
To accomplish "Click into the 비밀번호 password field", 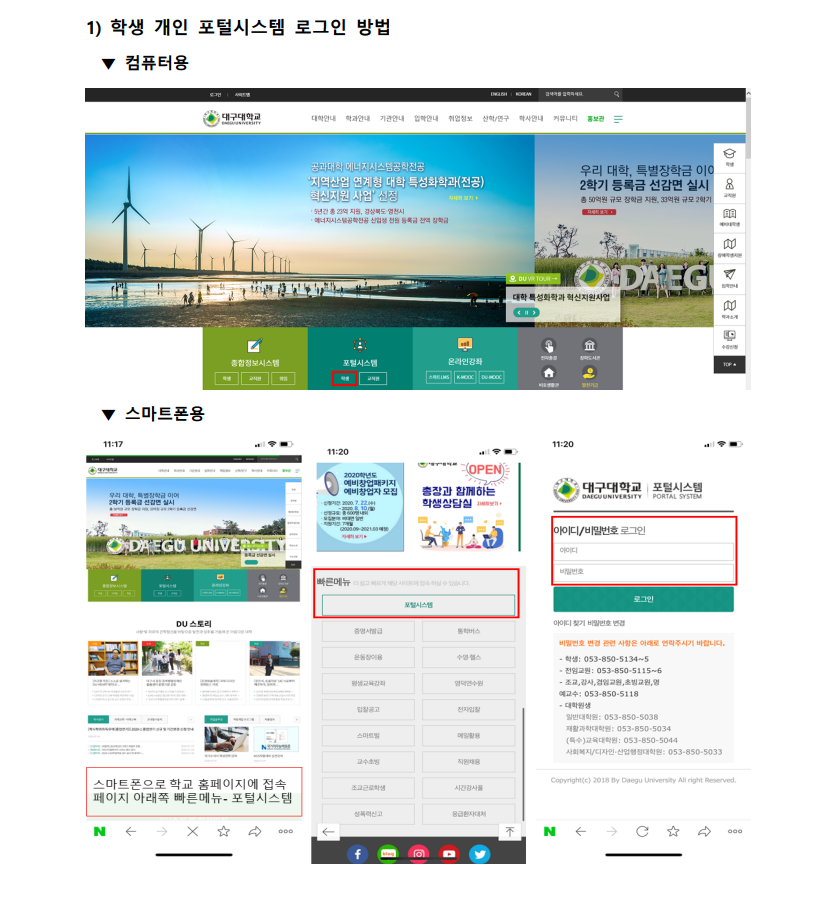I will pos(644,571).
